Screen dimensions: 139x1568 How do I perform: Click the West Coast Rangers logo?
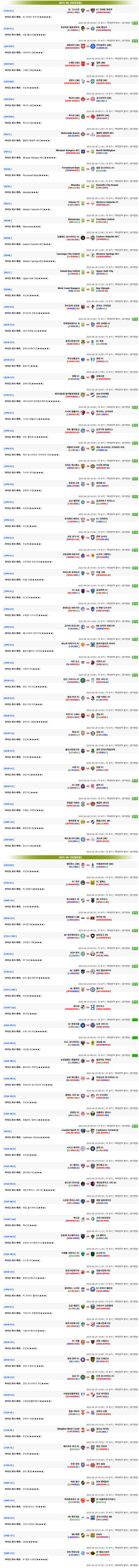tap(83, 289)
